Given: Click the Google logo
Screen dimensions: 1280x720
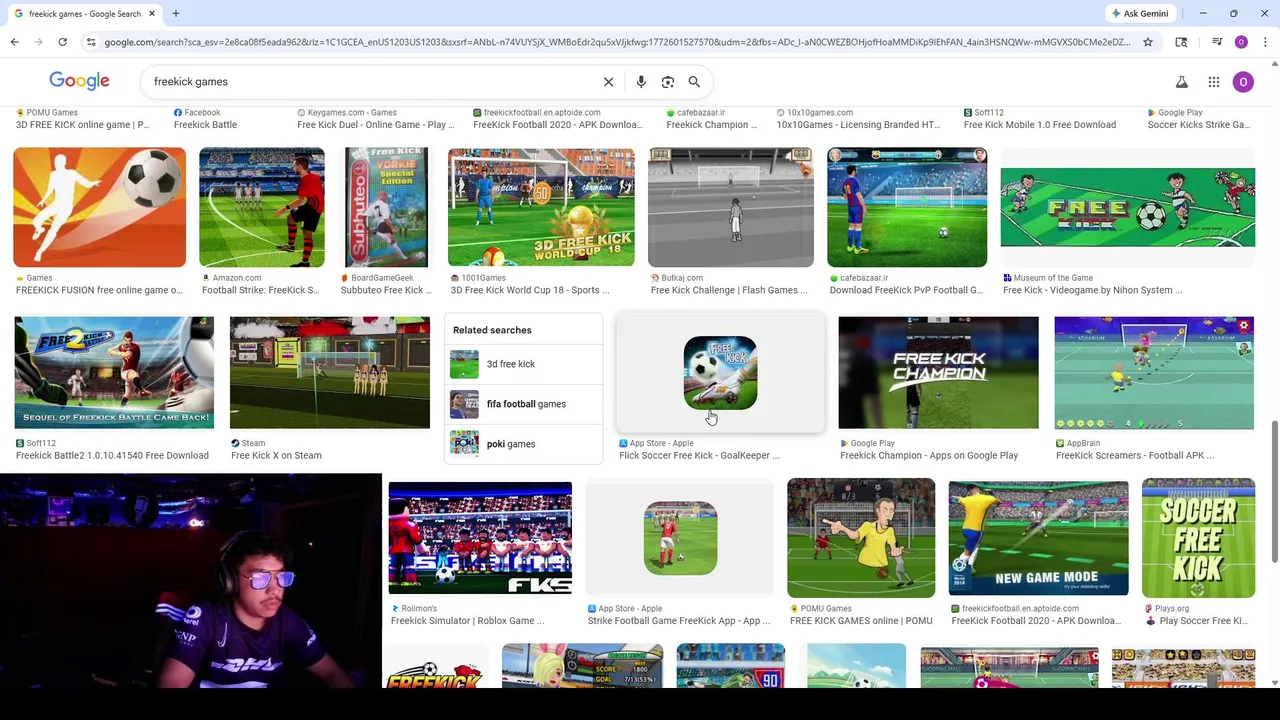Looking at the screenshot, I should [x=79, y=81].
